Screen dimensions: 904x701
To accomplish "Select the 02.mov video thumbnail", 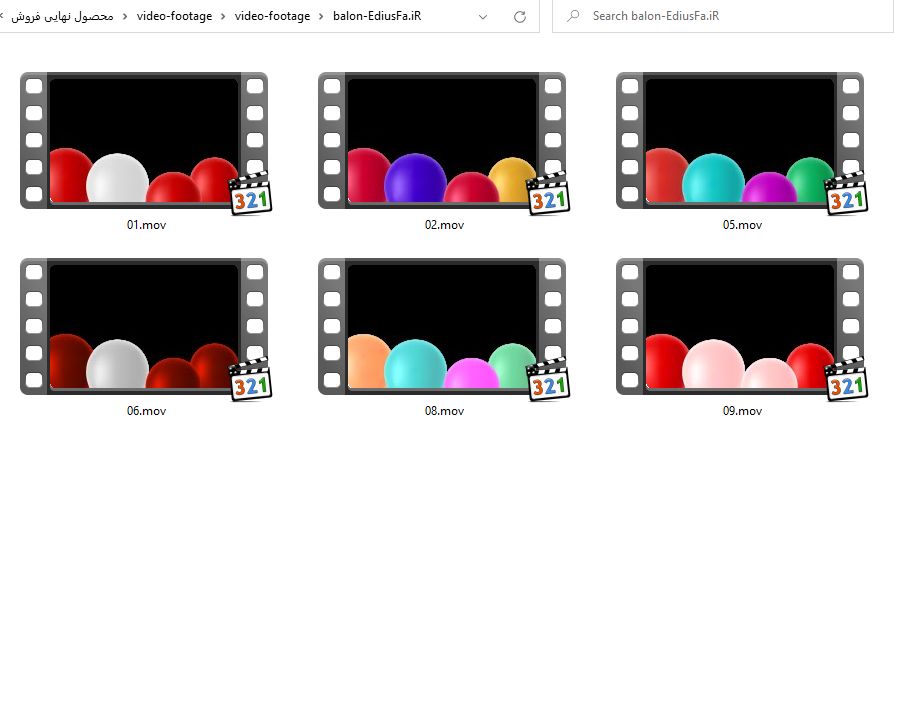I will (442, 140).
